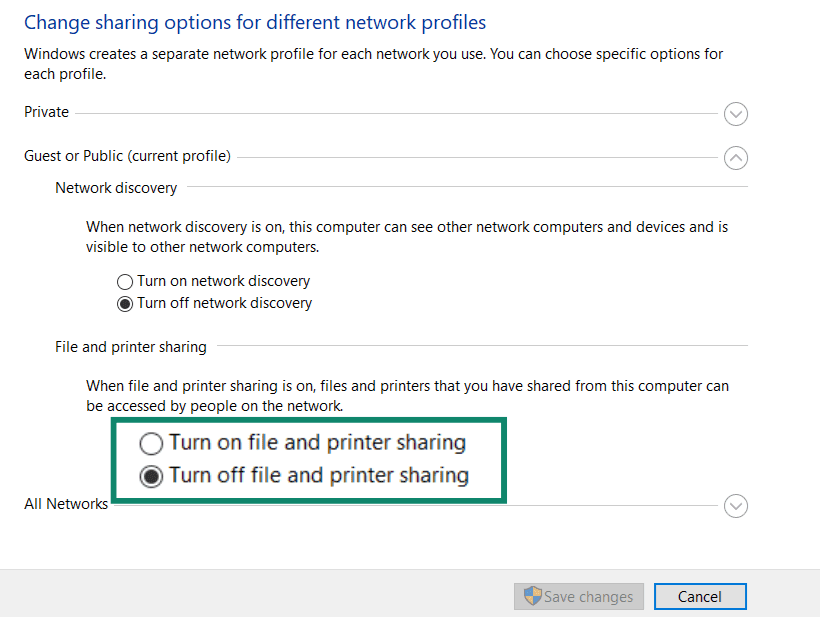Viewport: 820px width, 617px height.
Task: Click the All Networks section label
Action: (x=66, y=504)
